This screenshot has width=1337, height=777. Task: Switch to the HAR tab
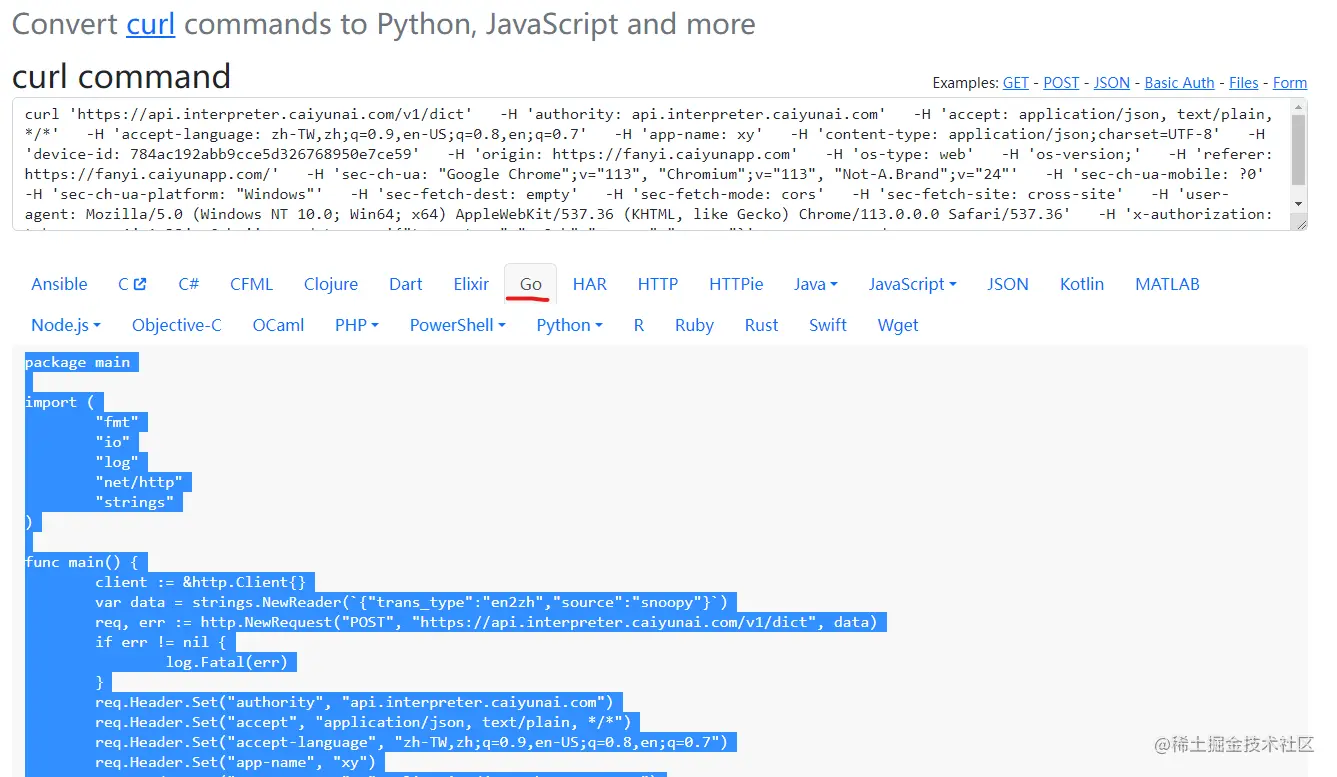(590, 284)
